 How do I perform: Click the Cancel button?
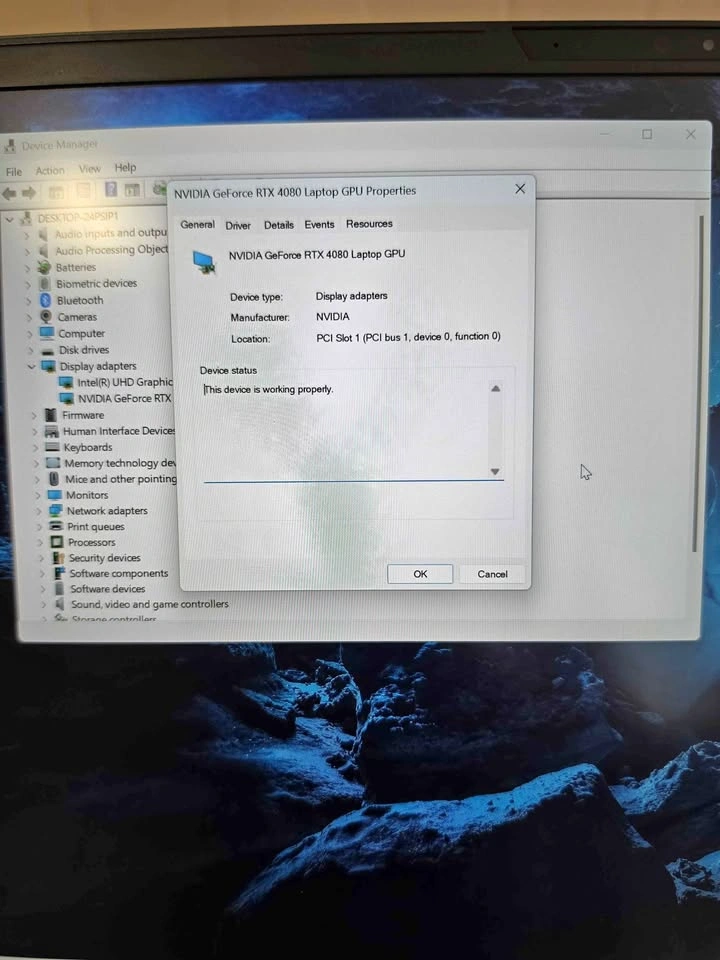click(x=492, y=574)
